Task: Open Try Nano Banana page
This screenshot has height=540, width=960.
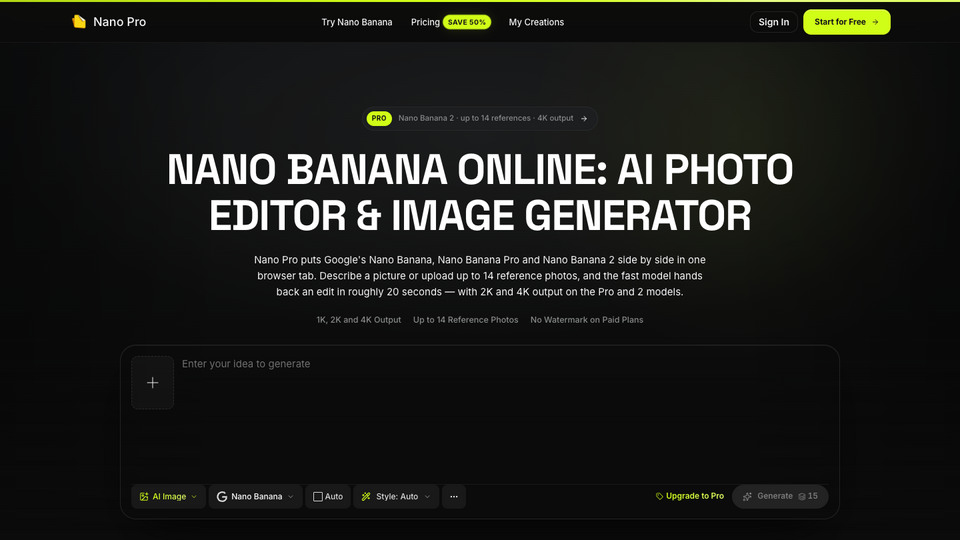Action: click(x=357, y=22)
